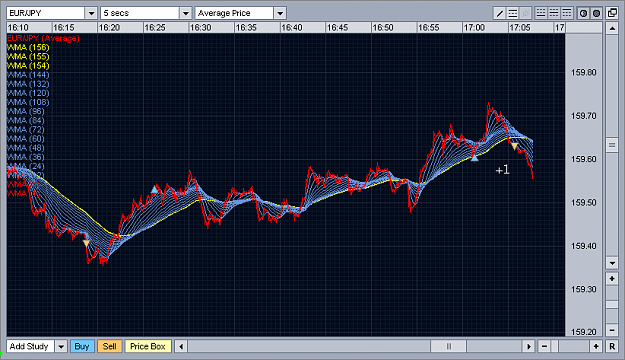Screen dimensions: 625x360
Task: Select the WMA (96) legend entry
Action: coord(26,112)
